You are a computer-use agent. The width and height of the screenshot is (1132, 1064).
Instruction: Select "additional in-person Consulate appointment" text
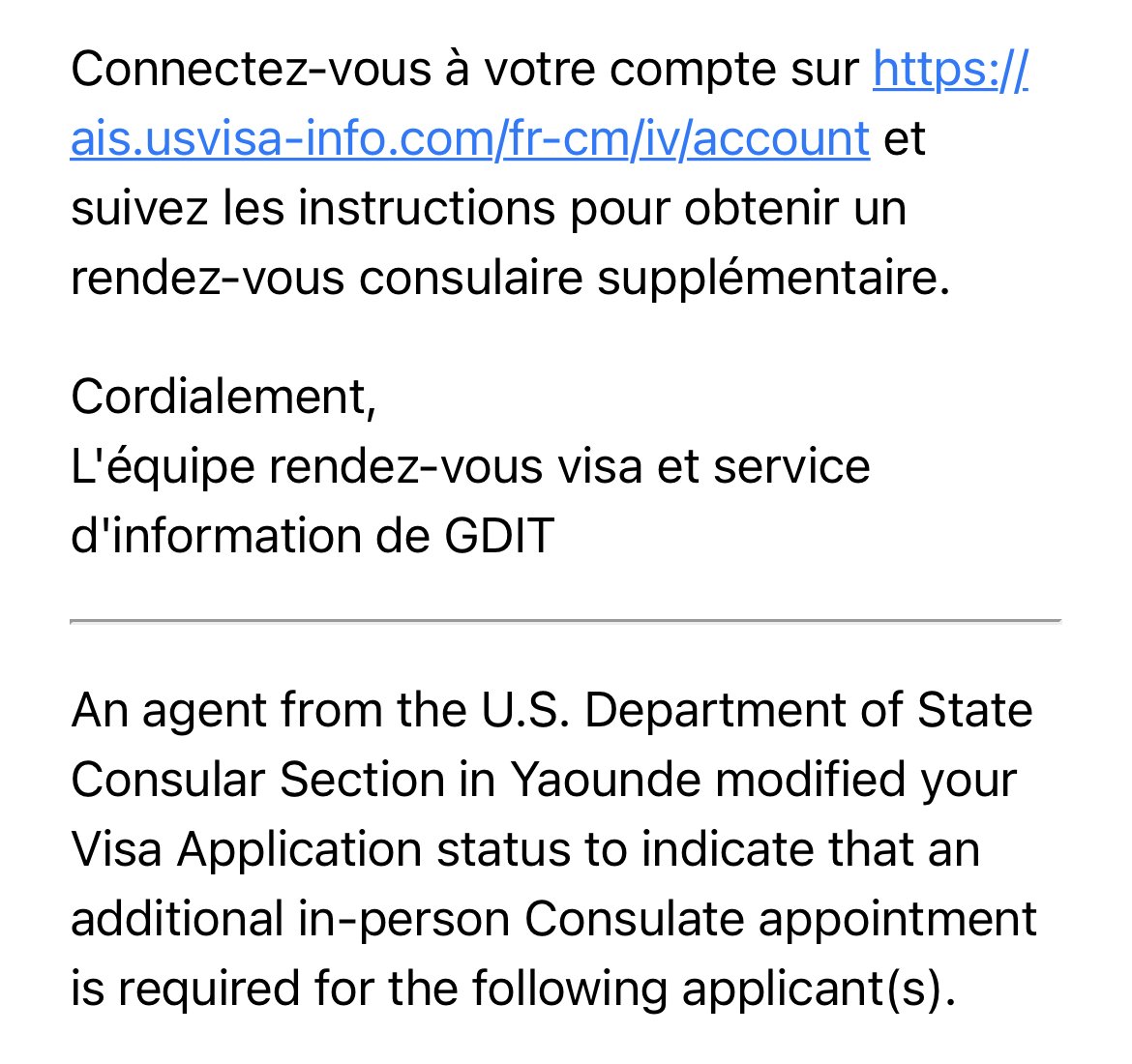(x=553, y=918)
